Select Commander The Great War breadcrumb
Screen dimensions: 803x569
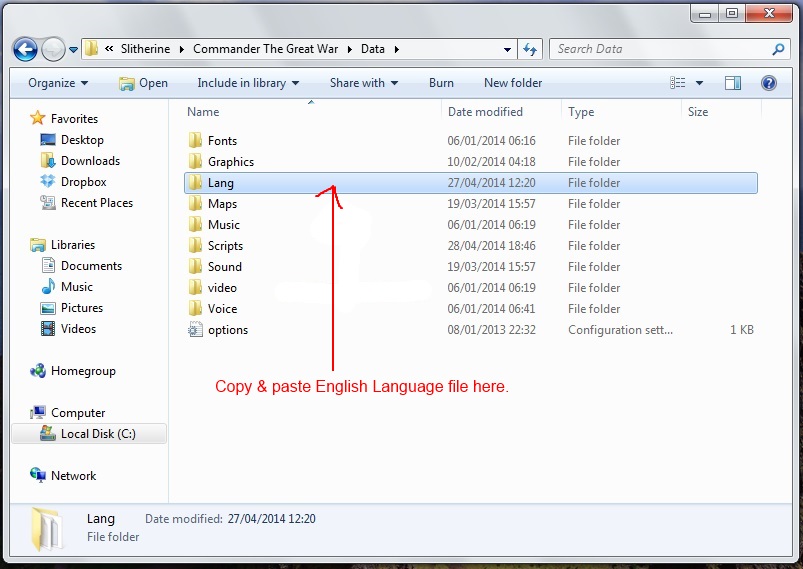(265, 49)
